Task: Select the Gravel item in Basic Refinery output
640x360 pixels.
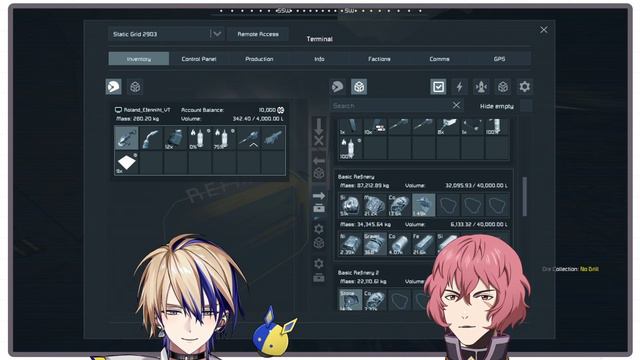Action: (375, 244)
